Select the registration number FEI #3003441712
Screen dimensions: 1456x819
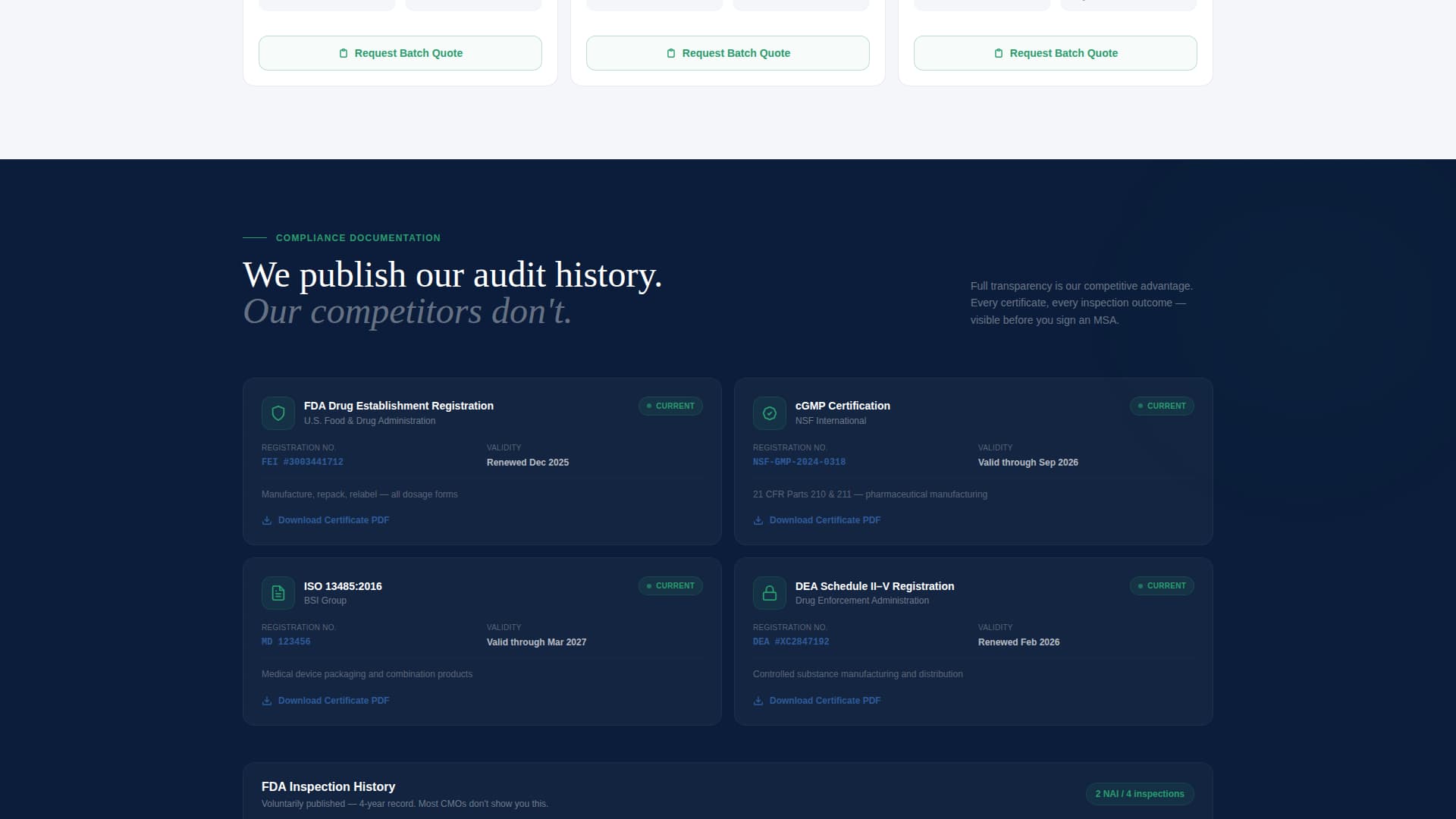click(x=303, y=461)
